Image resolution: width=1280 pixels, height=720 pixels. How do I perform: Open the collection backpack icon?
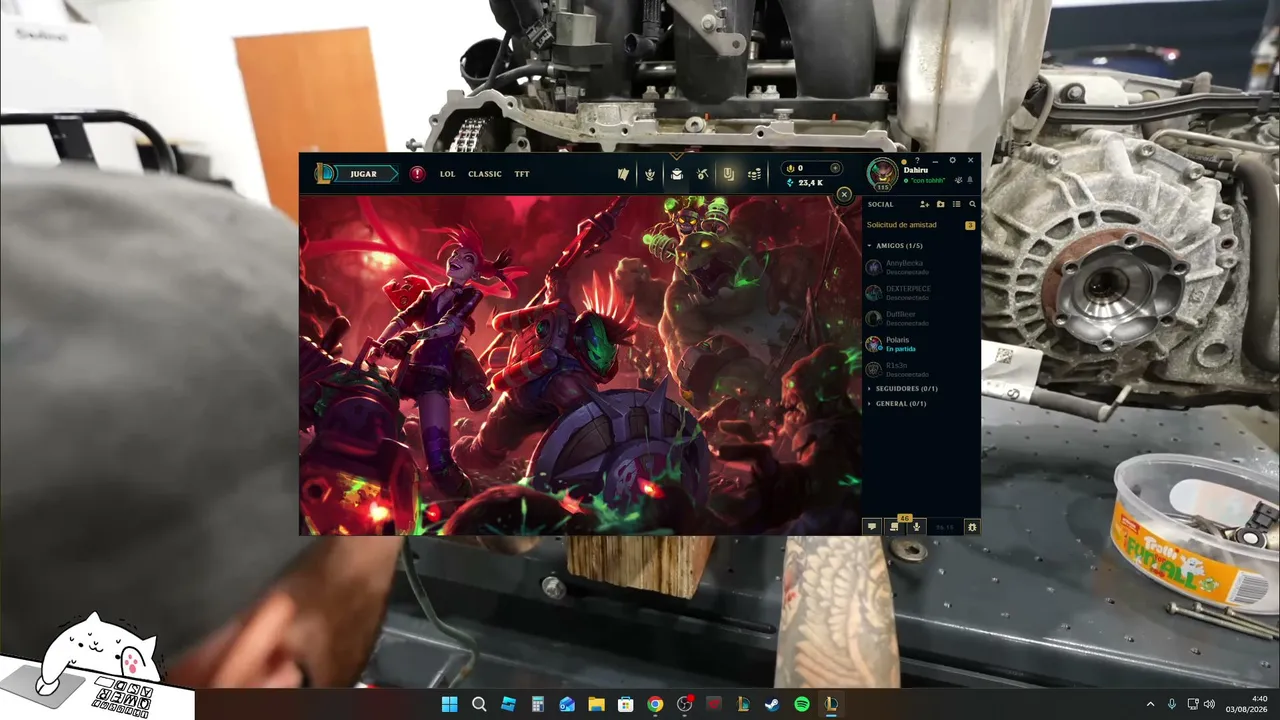point(676,174)
